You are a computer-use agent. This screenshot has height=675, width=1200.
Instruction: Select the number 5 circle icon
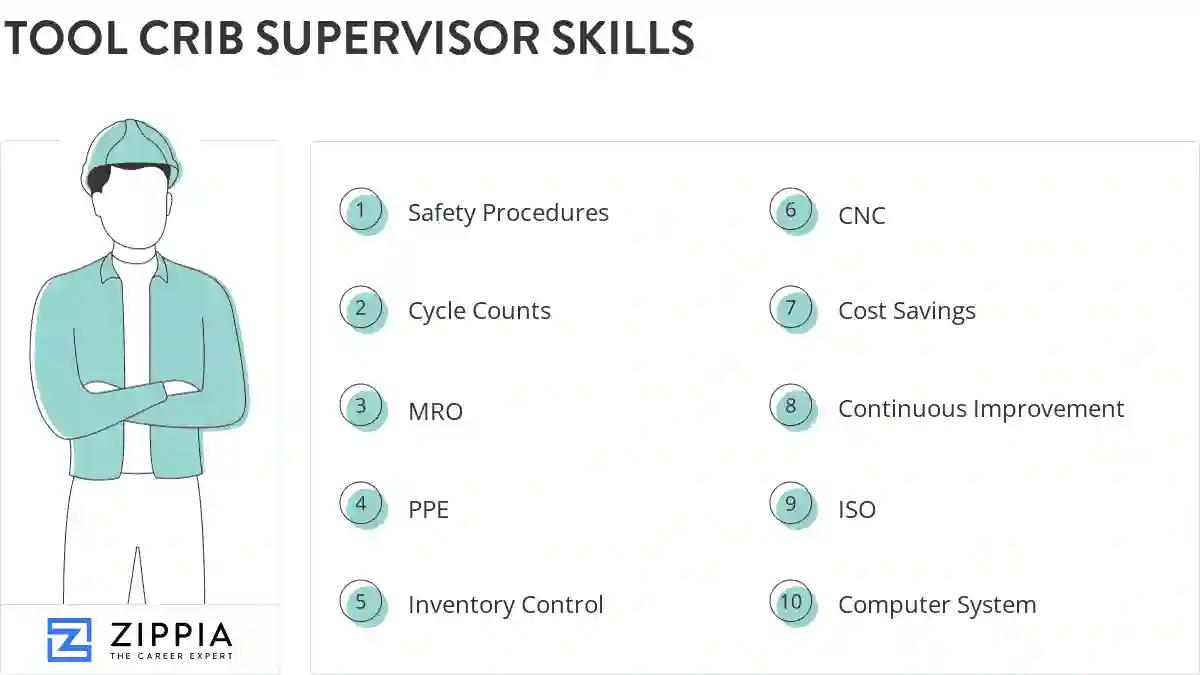tap(361, 603)
